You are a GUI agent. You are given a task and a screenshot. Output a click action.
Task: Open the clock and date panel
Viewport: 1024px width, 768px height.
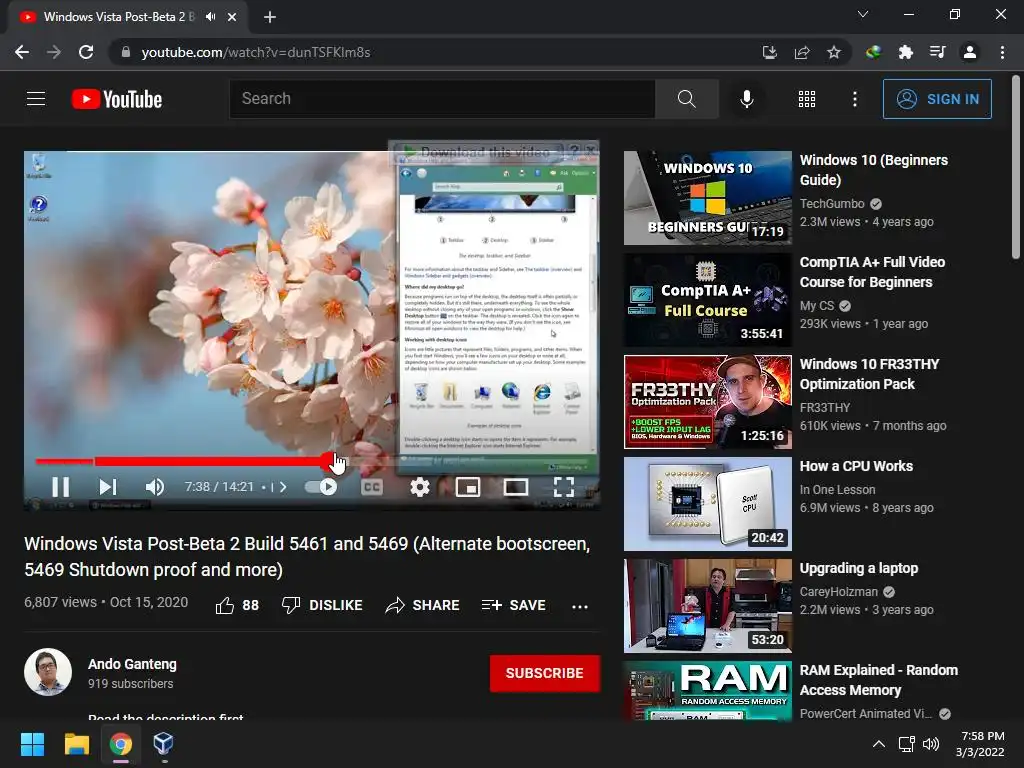(x=980, y=744)
